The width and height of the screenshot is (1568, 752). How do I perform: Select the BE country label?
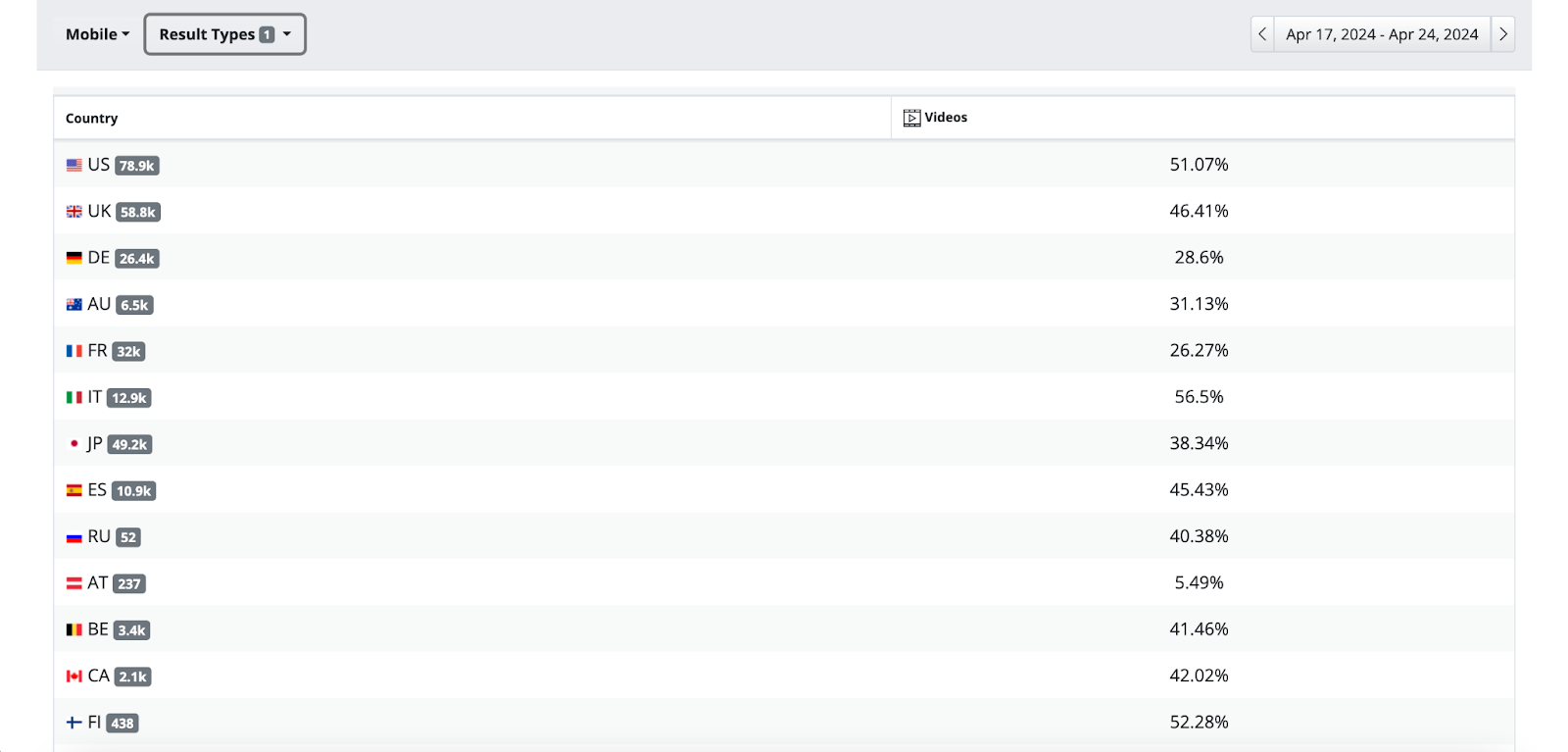click(x=99, y=629)
